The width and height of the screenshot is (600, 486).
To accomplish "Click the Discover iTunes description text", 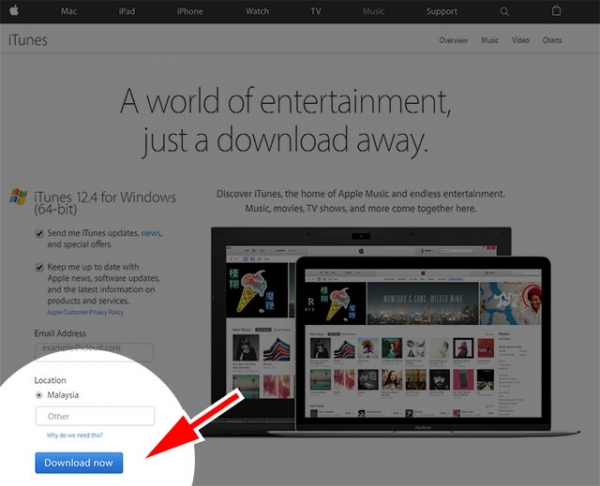I will pyautogui.click(x=360, y=201).
